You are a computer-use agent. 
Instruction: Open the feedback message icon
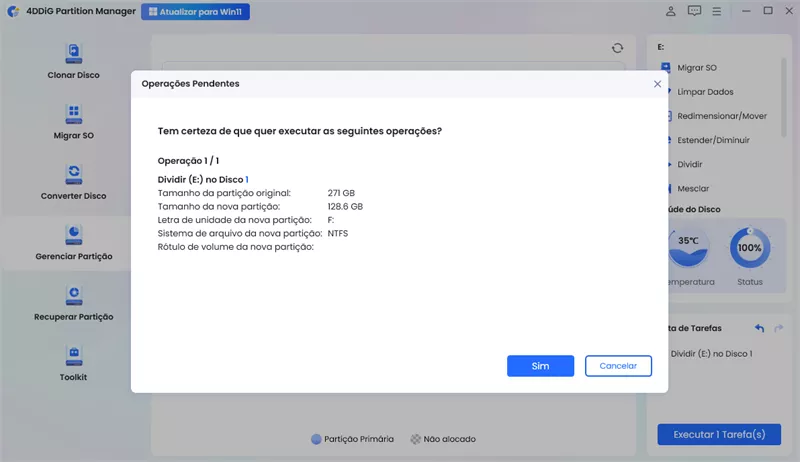tap(694, 11)
